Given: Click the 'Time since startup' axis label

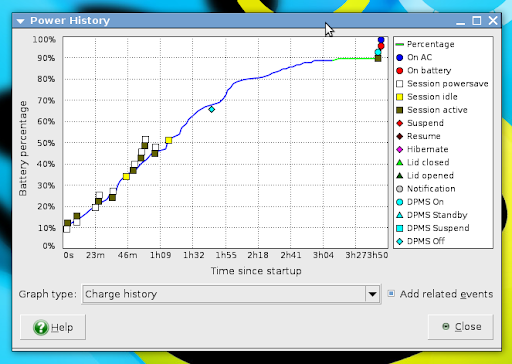Looking at the screenshot, I should 256,271.
